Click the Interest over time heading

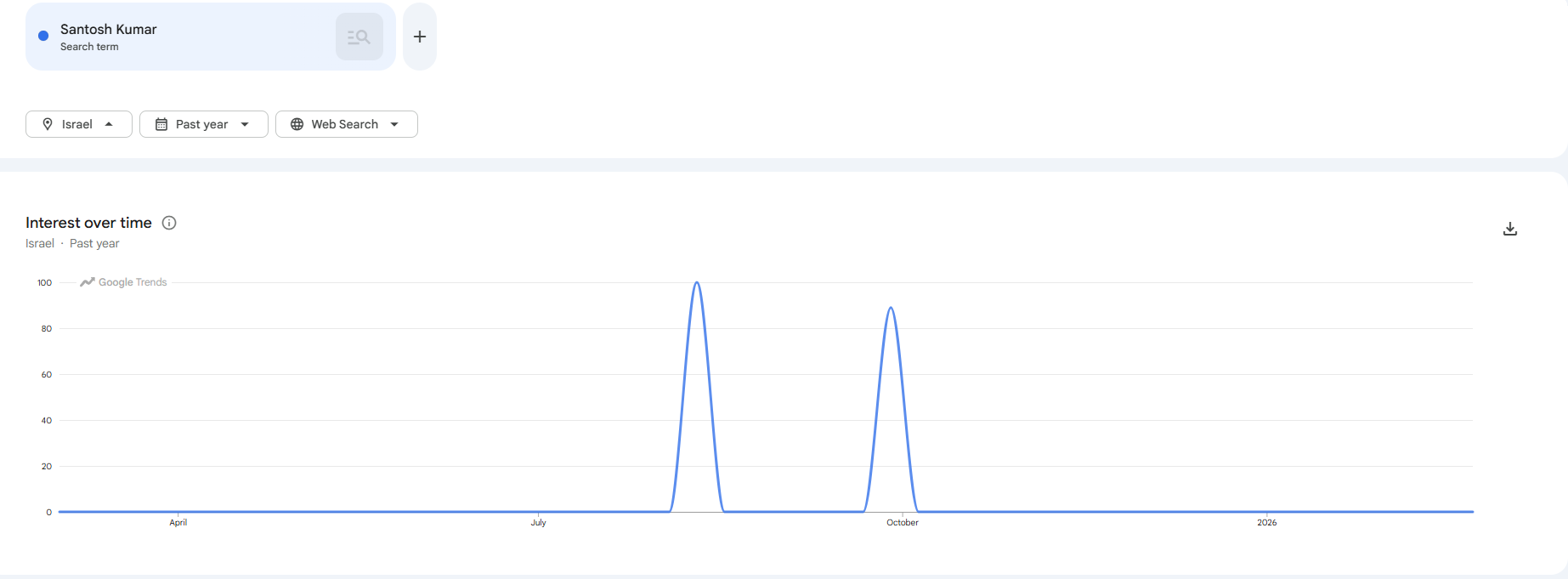click(88, 223)
